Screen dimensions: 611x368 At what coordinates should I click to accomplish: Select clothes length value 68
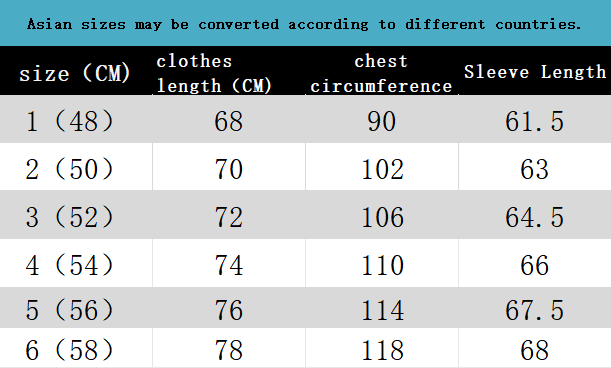(229, 119)
